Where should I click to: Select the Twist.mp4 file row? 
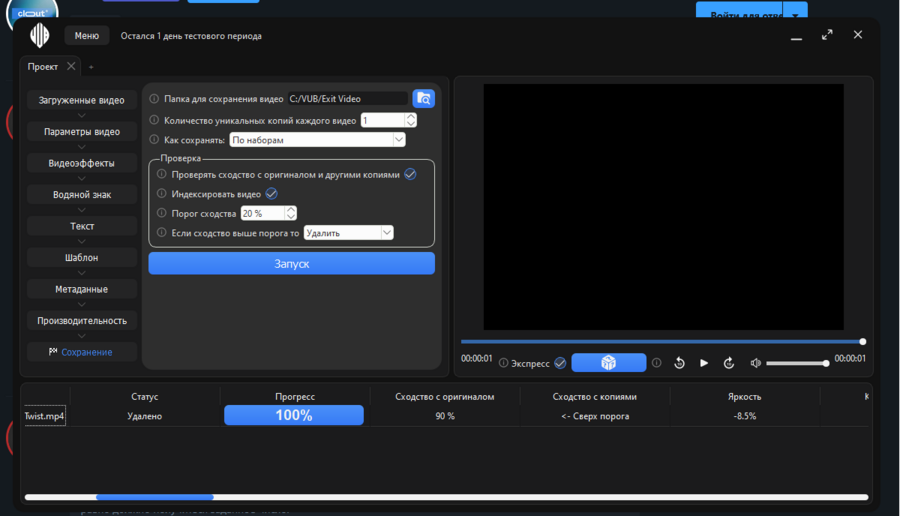coord(45,416)
